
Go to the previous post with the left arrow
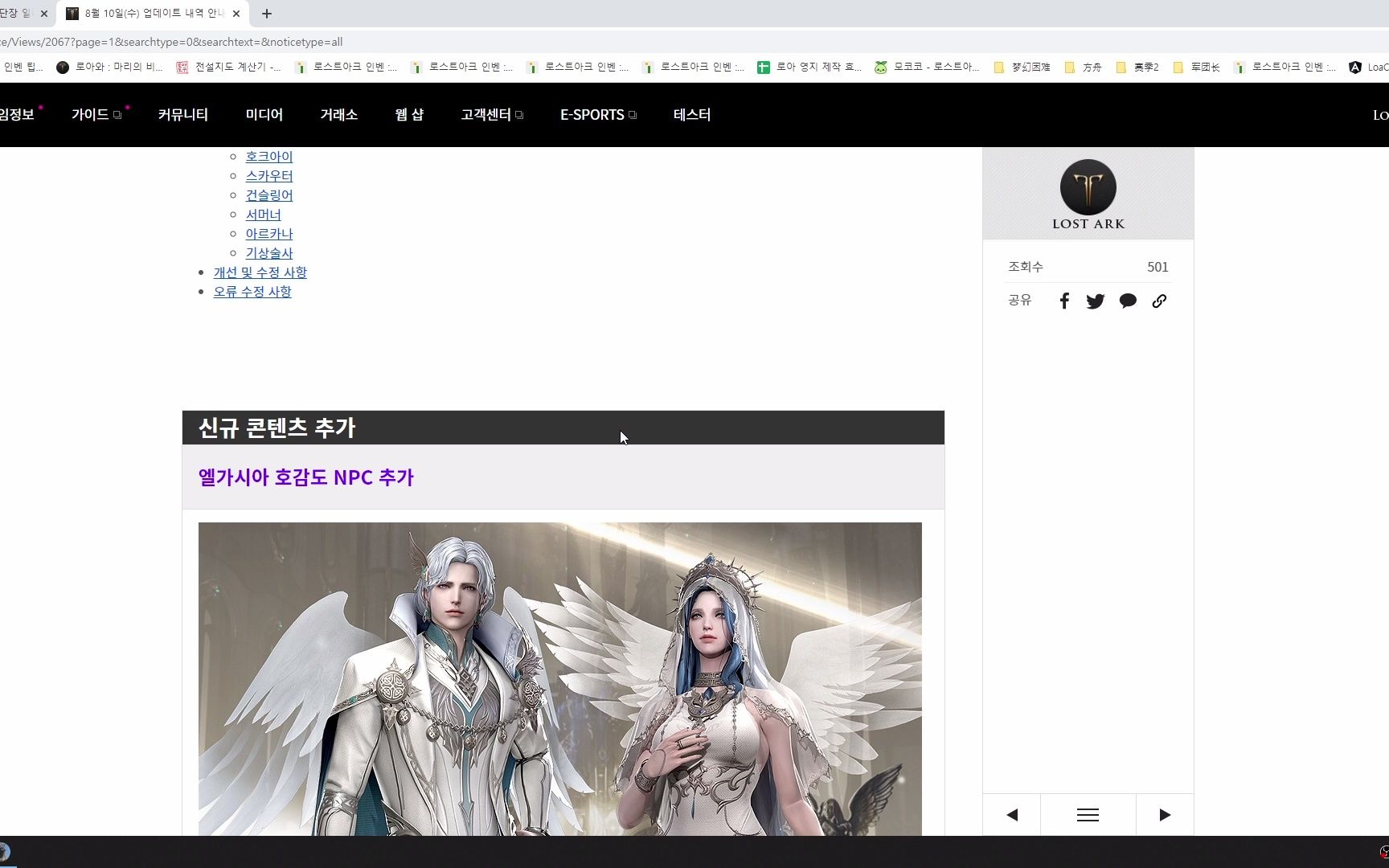pos(1012,815)
